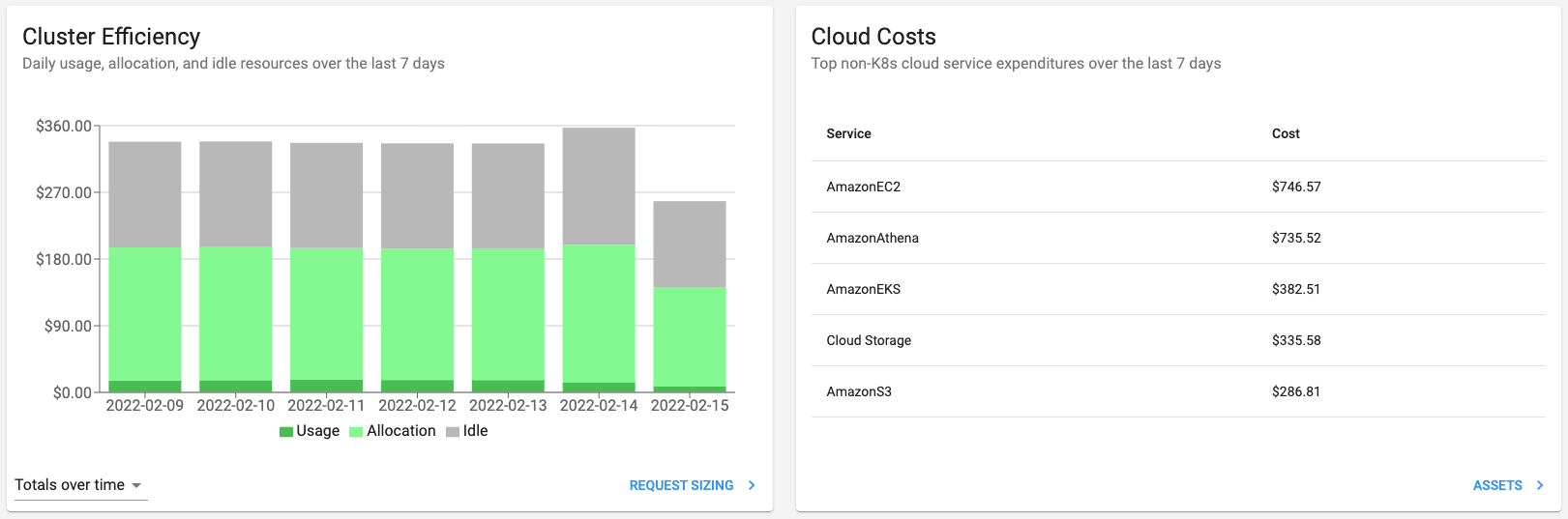The width and height of the screenshot is (1568, 519).
Task: Select the AmazonEKS service row
Action: tap(1178, 289)
